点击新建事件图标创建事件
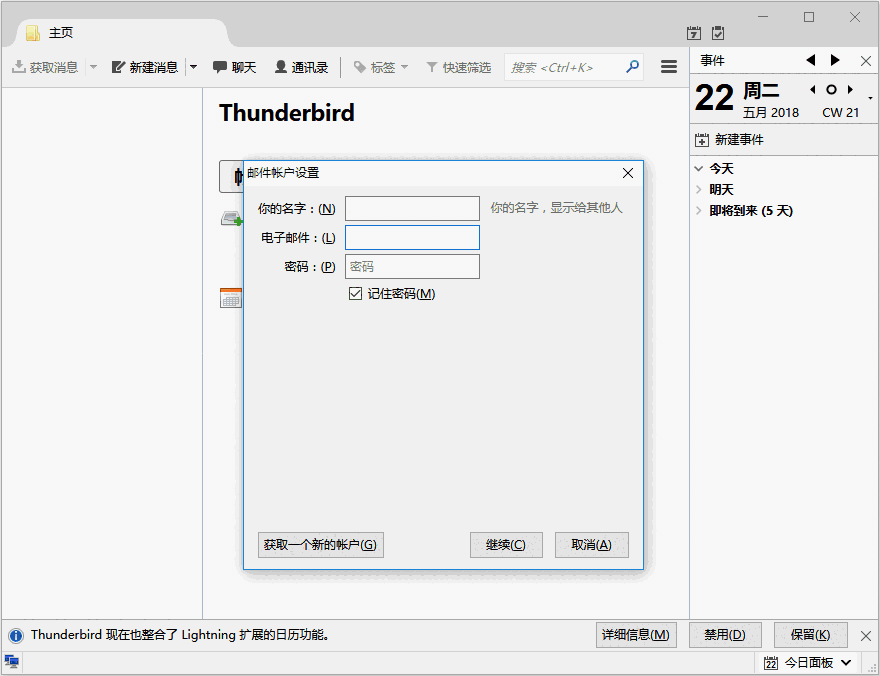The height and width of the screenshot is (676, 880). click(x=701, y=140)
